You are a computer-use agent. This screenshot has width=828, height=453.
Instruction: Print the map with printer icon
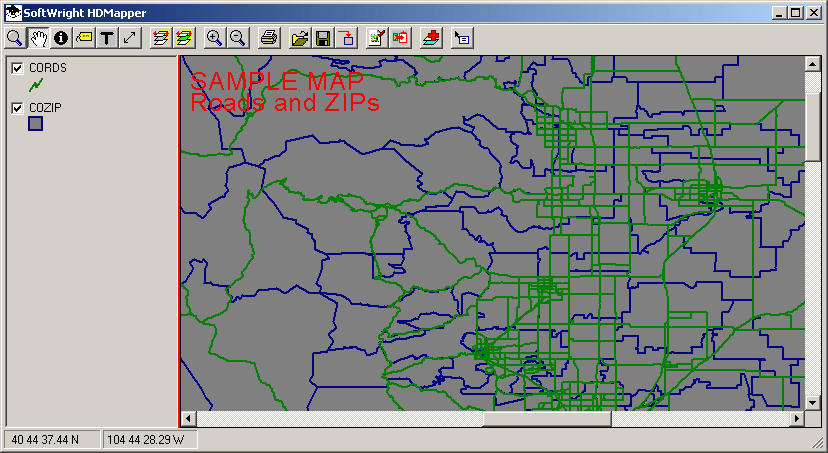[269, 38]
